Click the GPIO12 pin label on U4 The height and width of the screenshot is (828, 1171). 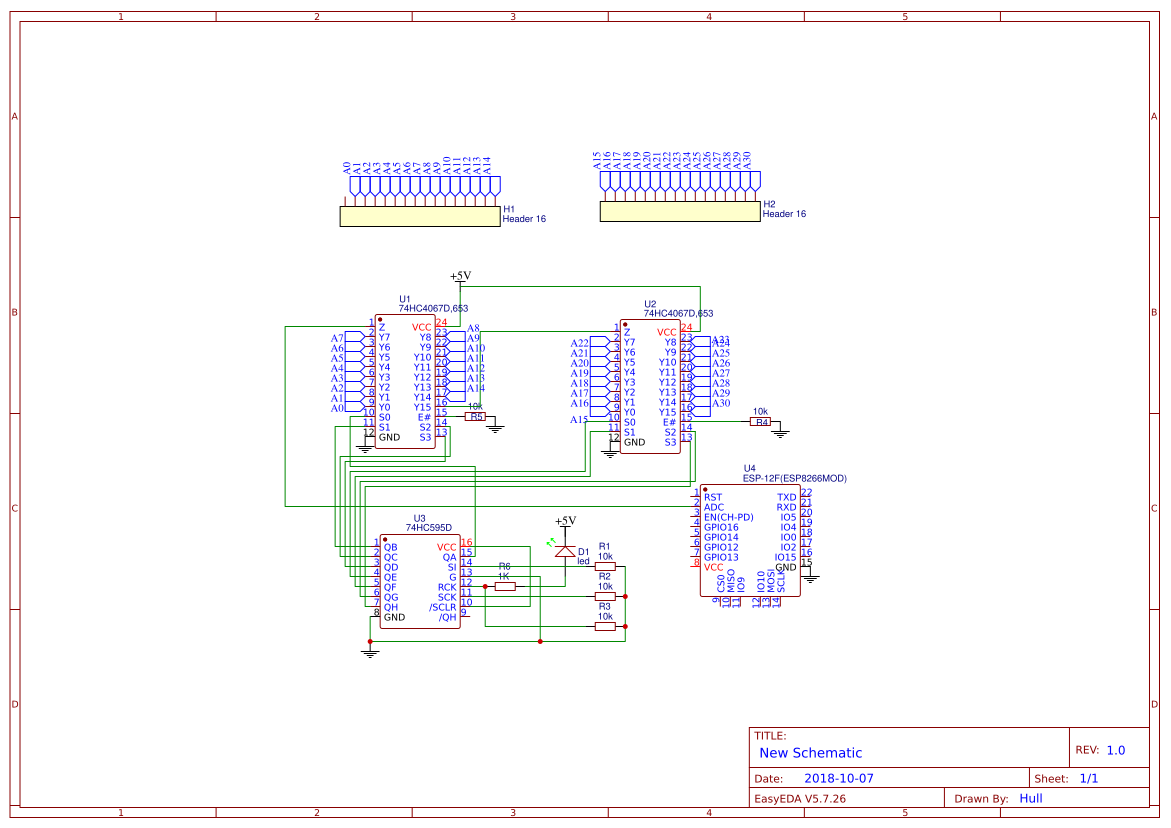pos(721,547)
